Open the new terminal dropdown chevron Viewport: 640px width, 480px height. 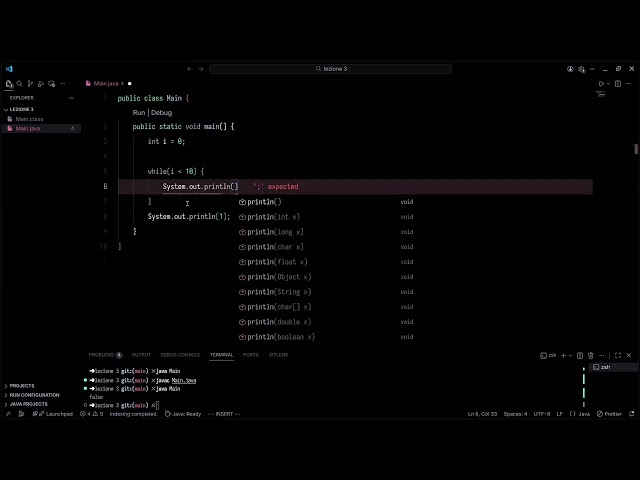(570, 356)
